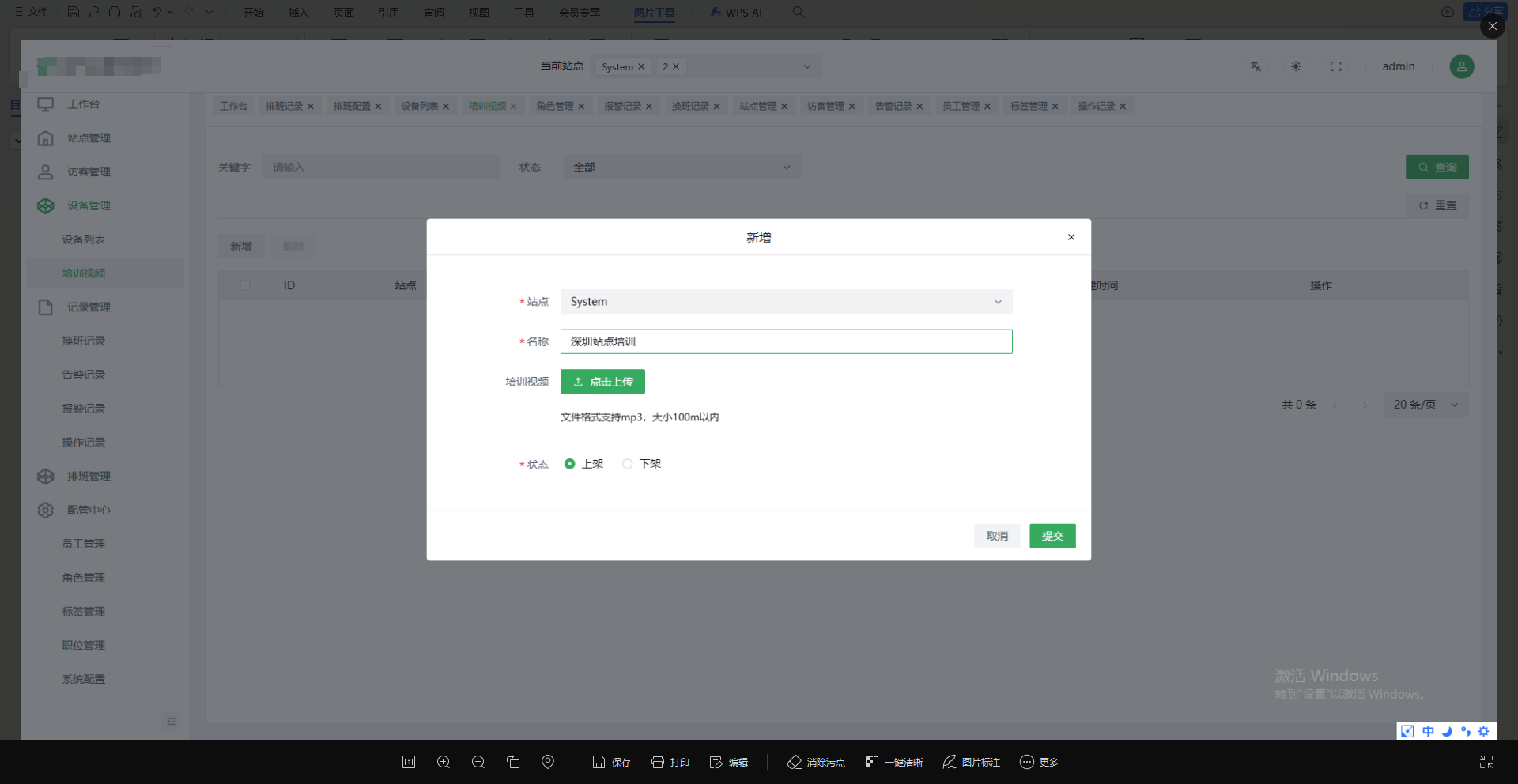Screen dimensions: 1518x784
Task: Click the location pin icon in viewer toolbar
Action: [x=548, y=762]
